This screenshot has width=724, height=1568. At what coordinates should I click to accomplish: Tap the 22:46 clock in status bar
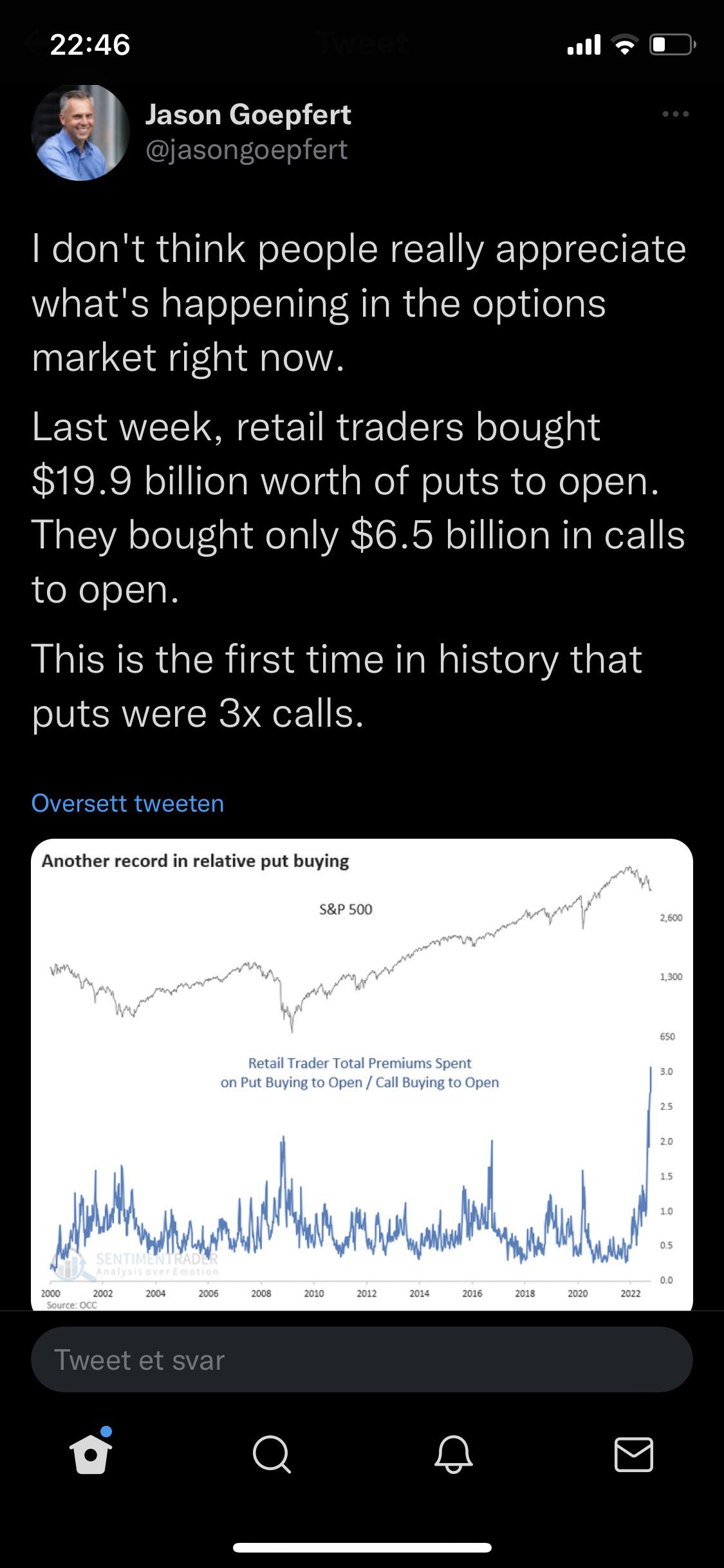90,44
